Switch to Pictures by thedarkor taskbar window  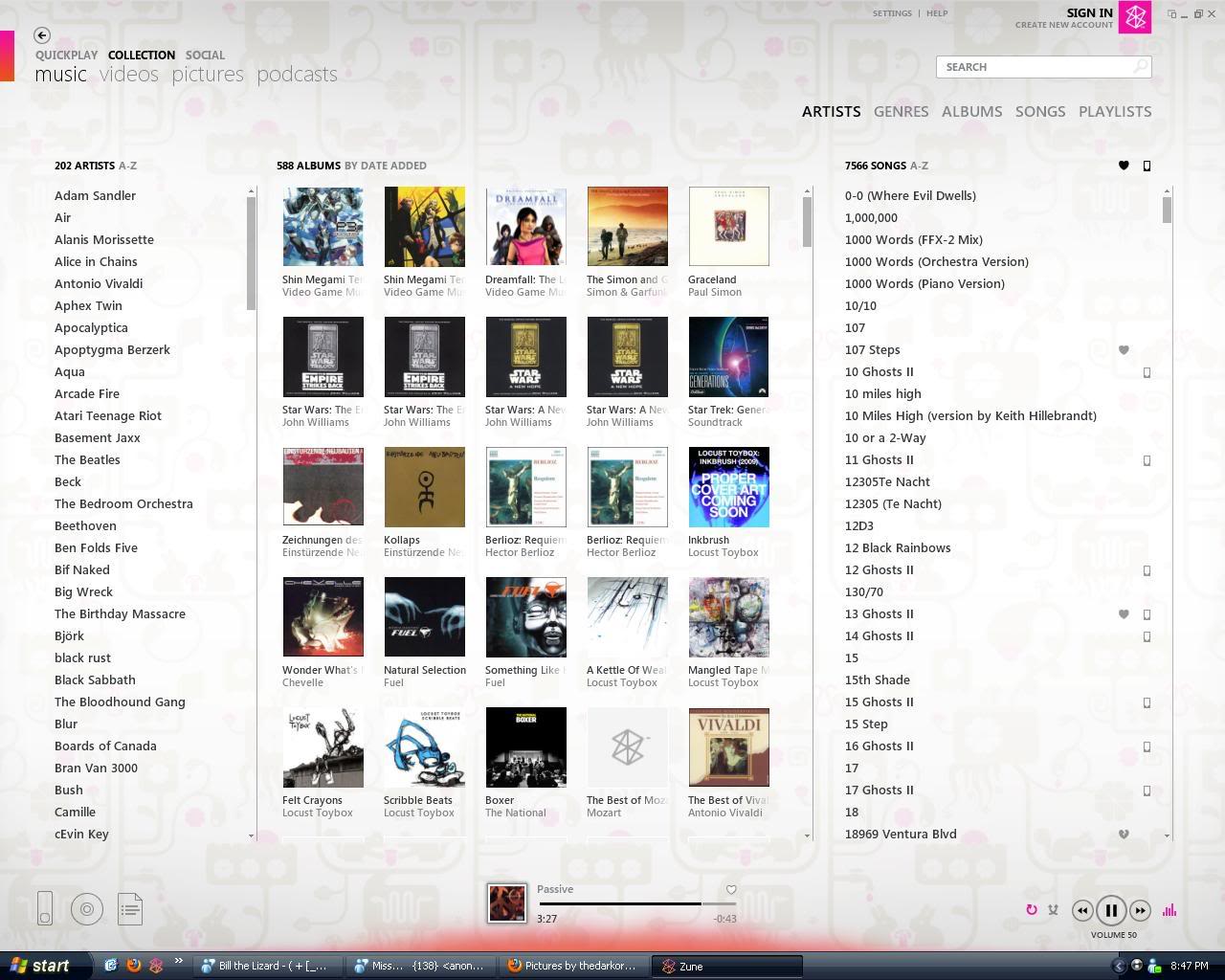[573, 966]
